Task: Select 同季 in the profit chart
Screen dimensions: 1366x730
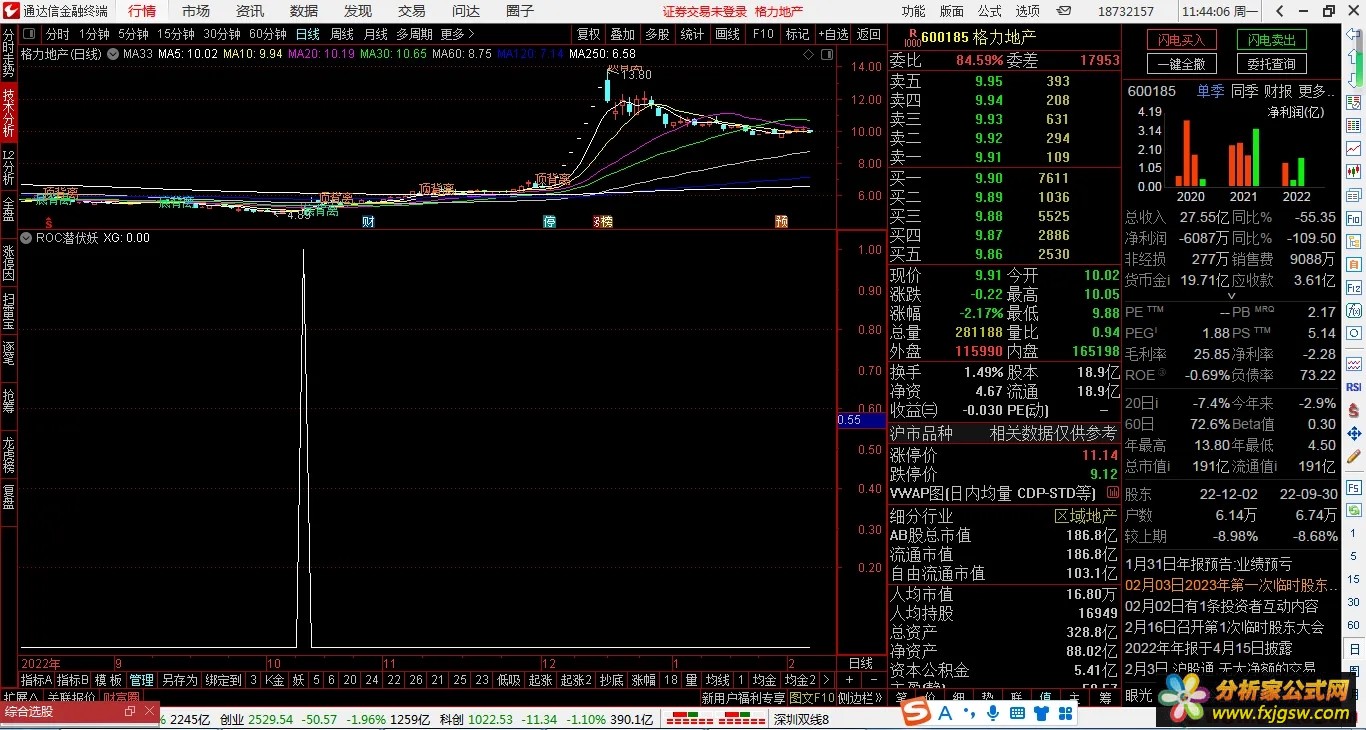Action: [1244, 91]
